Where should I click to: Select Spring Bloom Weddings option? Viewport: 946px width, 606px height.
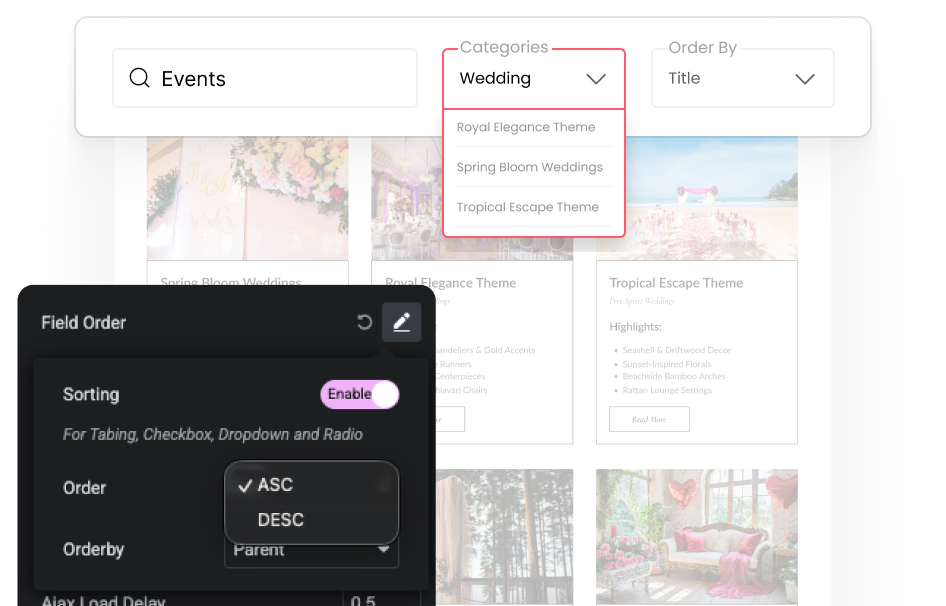[530, 167]
